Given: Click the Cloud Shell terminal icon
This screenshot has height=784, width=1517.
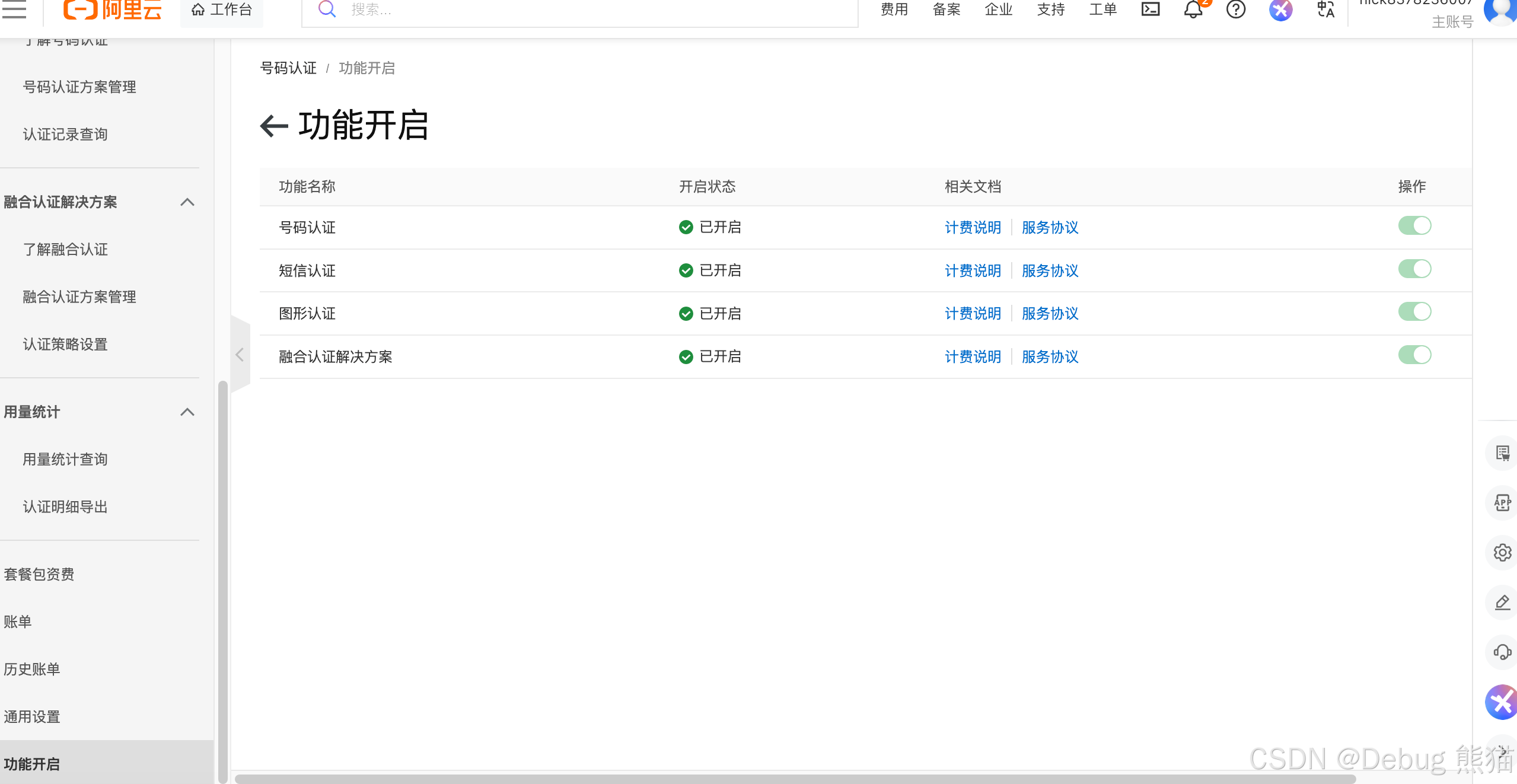Looking at the screenshot, I should 1150,9.
